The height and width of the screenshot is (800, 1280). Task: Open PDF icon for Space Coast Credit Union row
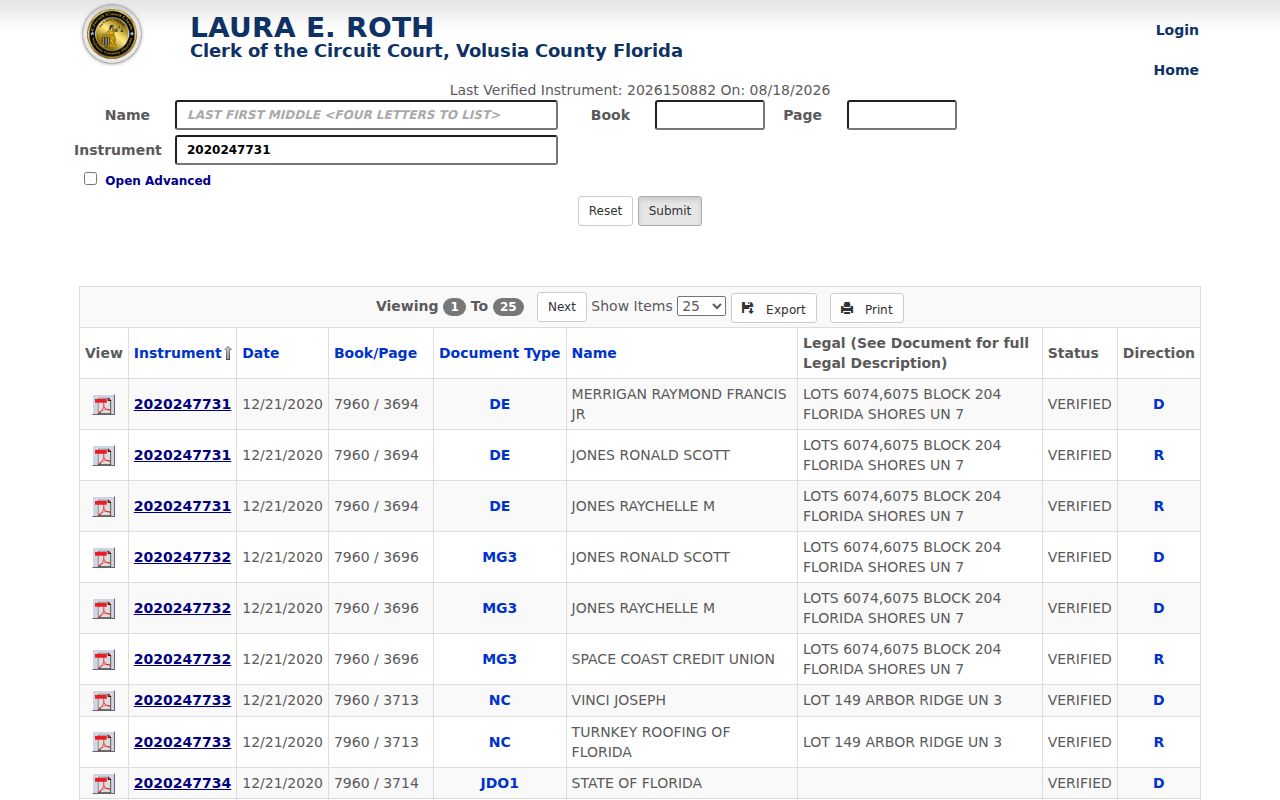click(x=104, y=660)
